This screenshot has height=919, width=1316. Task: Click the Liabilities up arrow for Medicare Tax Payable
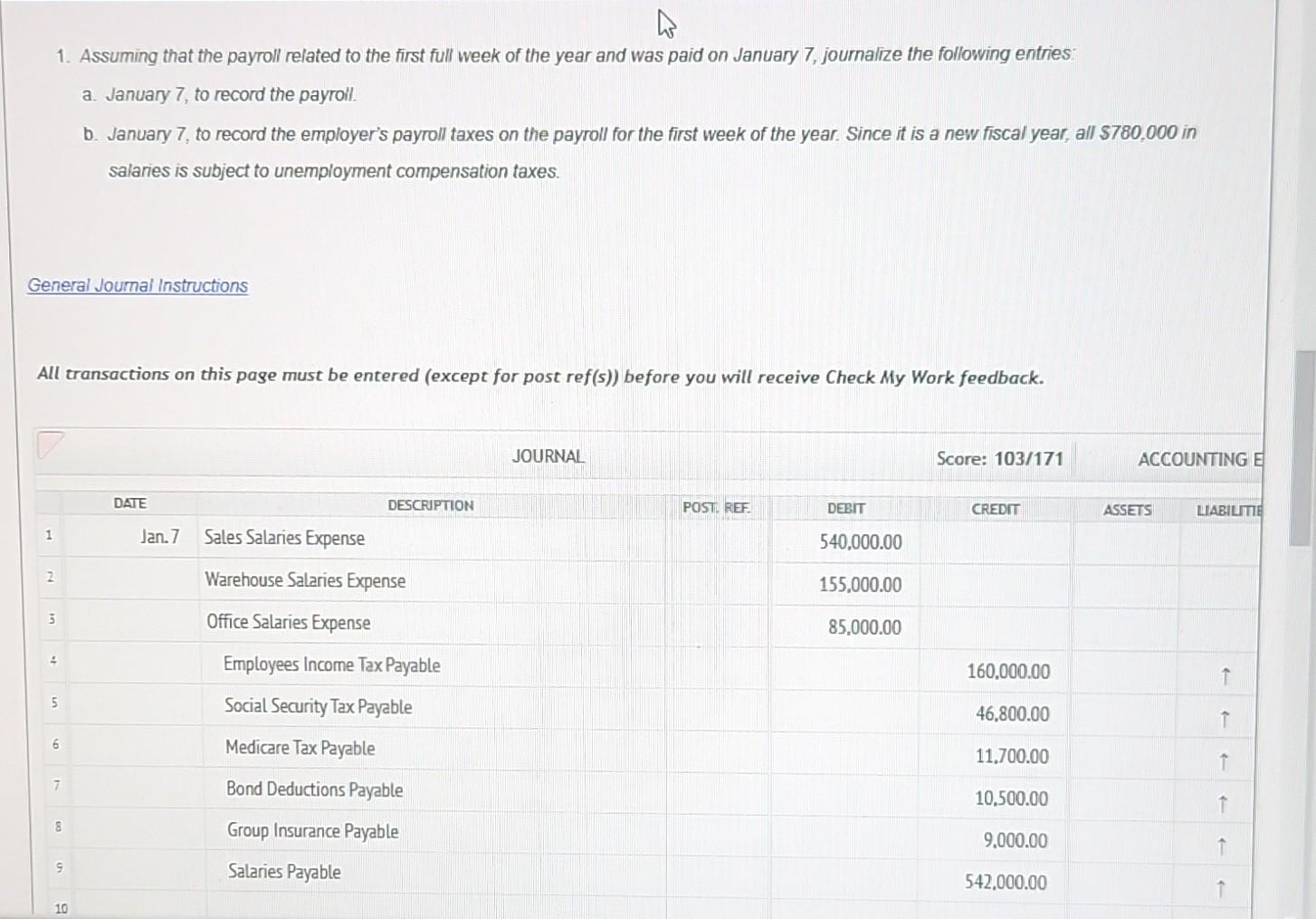point(1225,761)
